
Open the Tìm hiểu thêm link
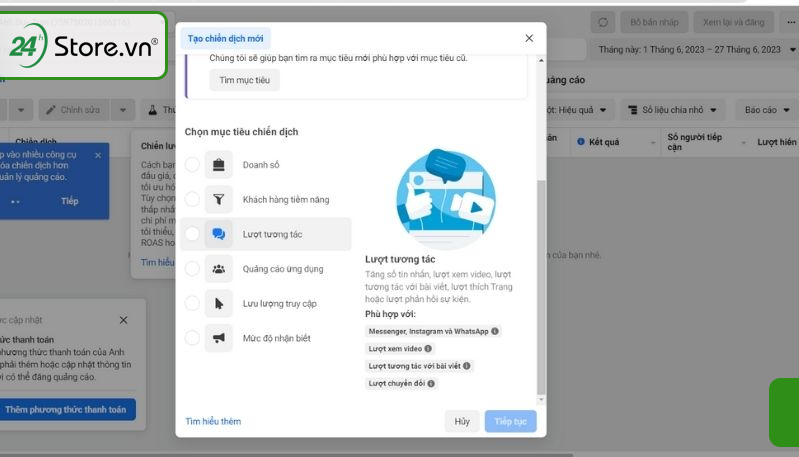[x=213, y=421]
